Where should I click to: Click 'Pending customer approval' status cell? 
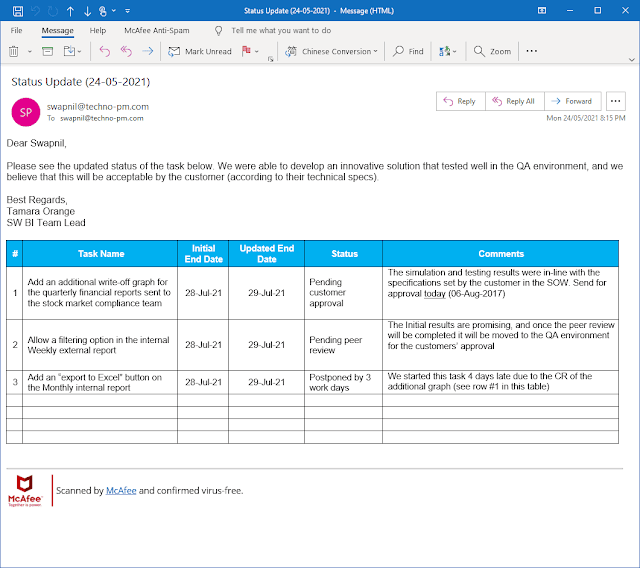click(x=344, y=293)
